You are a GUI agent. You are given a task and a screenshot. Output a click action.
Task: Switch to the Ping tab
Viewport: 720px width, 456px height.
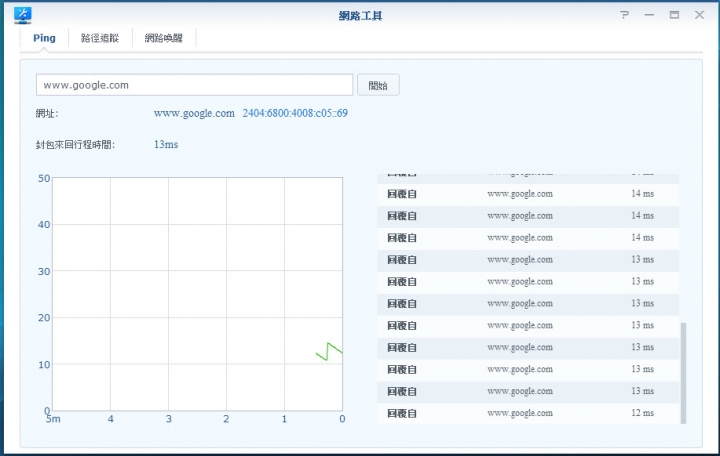click(x=44, y=38)
